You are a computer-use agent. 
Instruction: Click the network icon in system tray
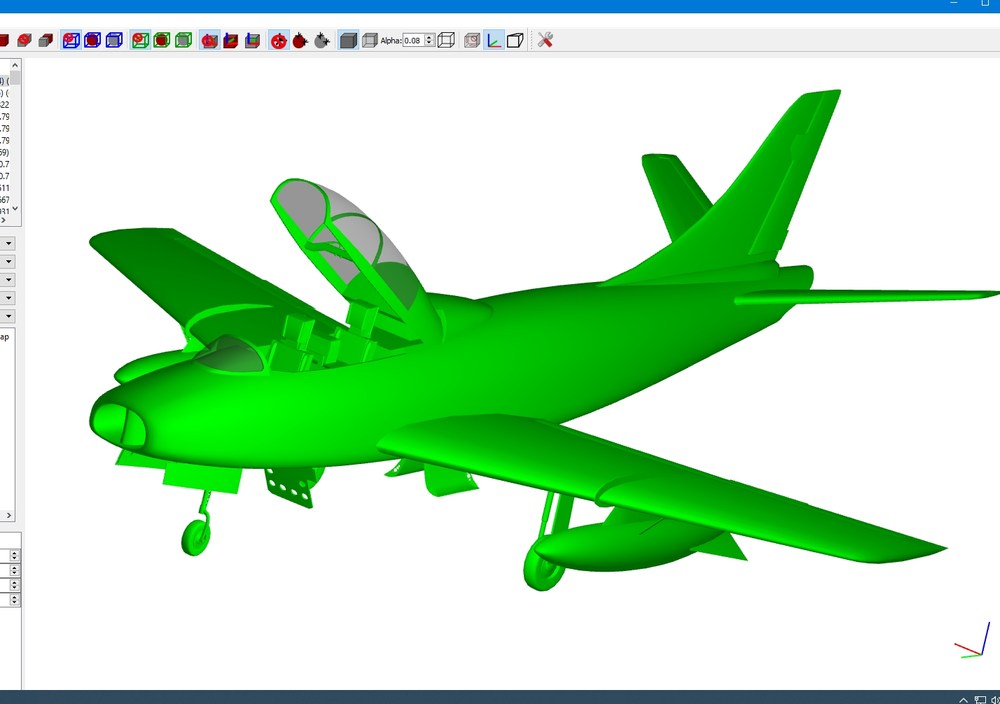click(980, 700)
